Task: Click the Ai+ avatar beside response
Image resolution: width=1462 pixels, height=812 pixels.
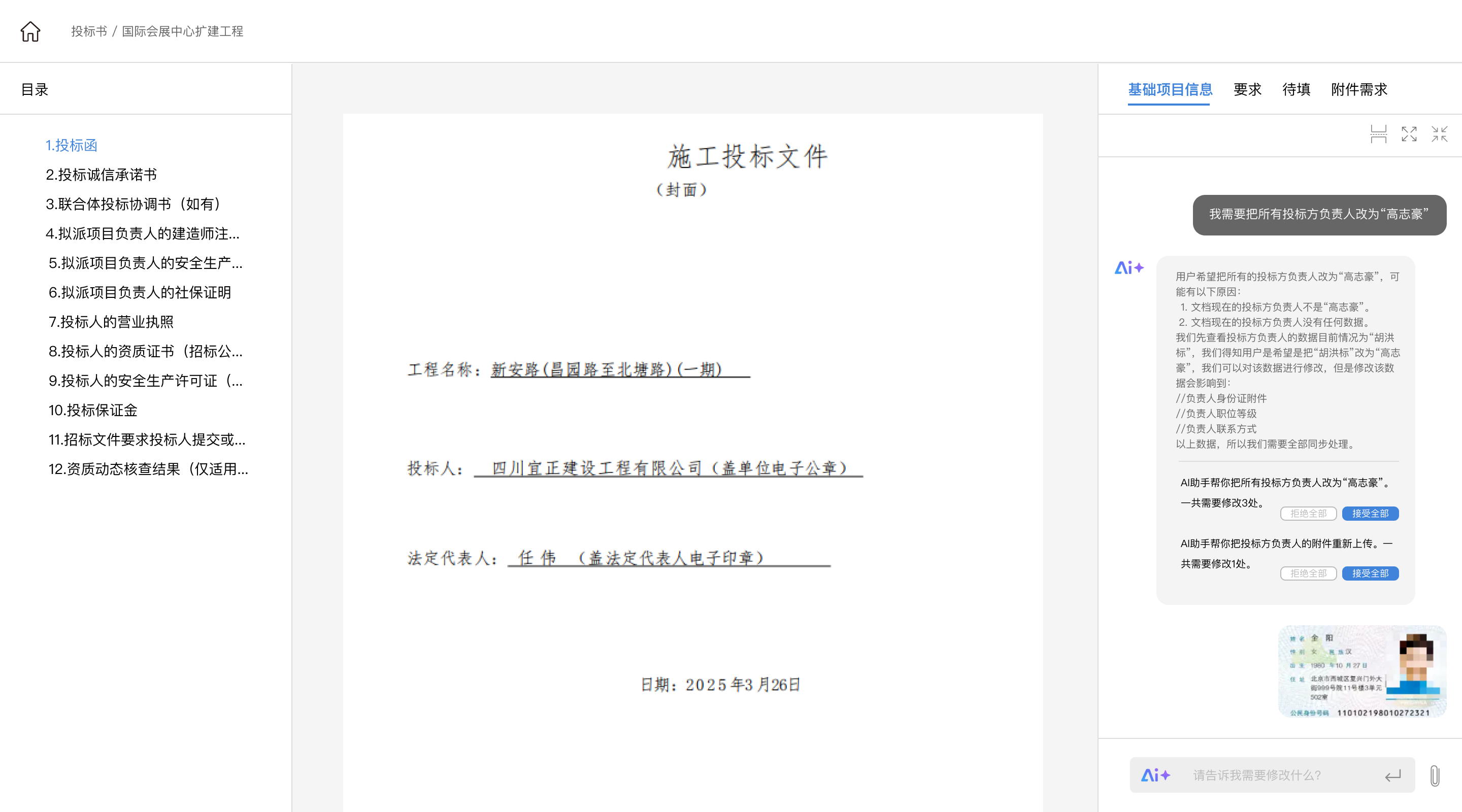Action: point(1129,267)
